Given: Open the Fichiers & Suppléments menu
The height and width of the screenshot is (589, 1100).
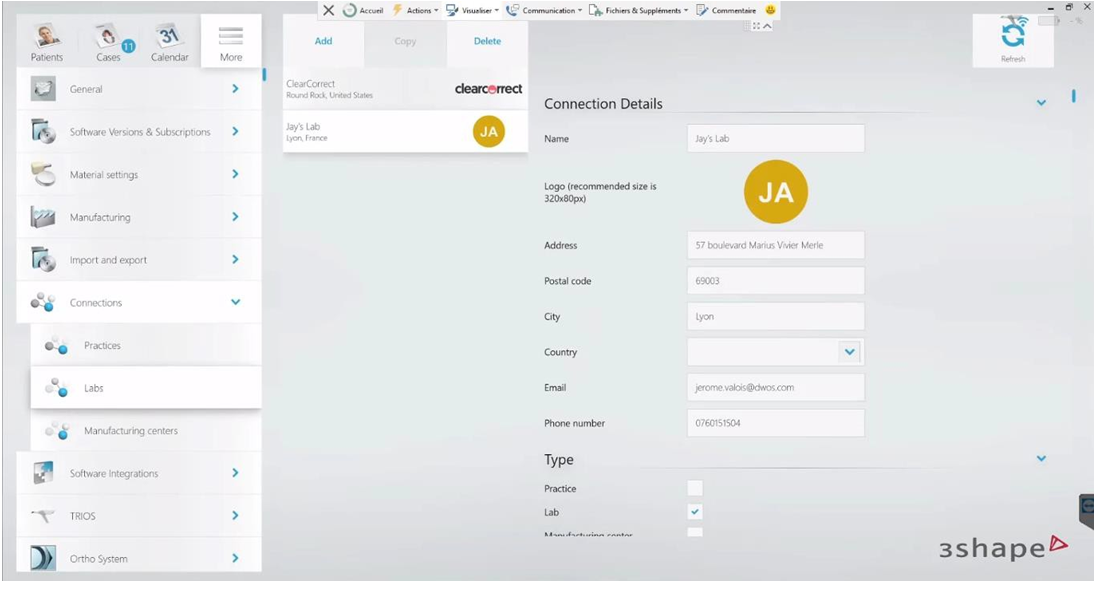Looking at the screenshot, I should 638,11.
